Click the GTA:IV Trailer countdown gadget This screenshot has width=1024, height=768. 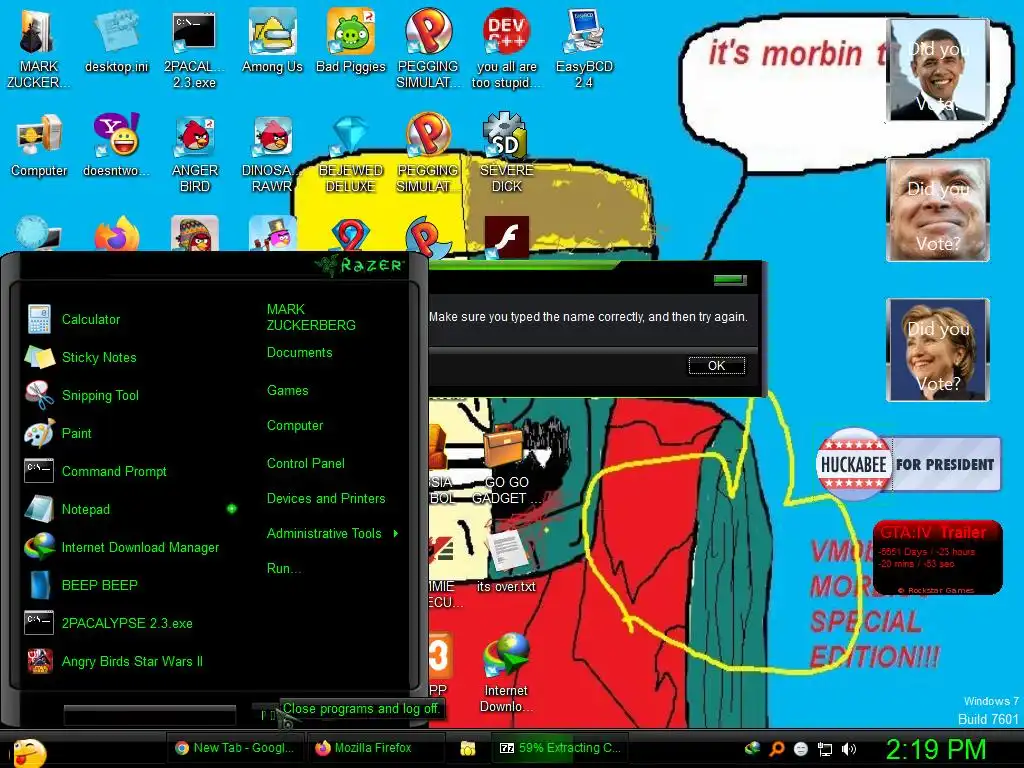(x=937, y=557)
